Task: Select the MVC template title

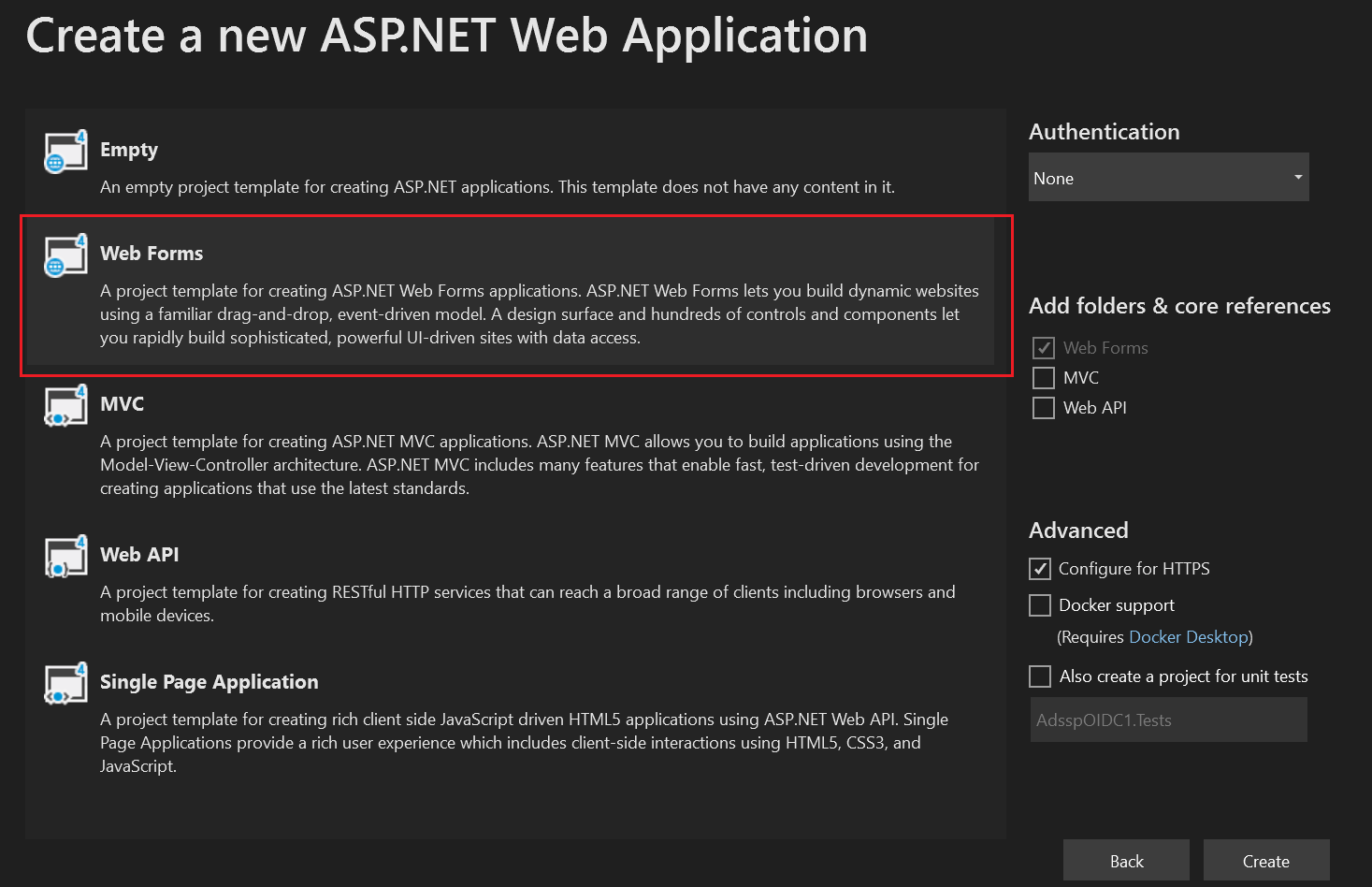Action: click(x=123, y=404)
